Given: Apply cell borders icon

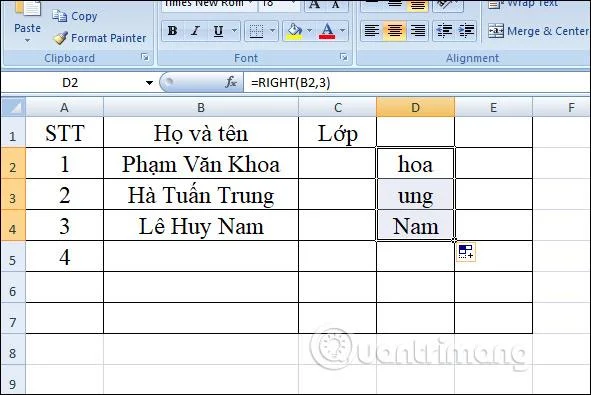Looking at the screenshot, I should (256, 31).
